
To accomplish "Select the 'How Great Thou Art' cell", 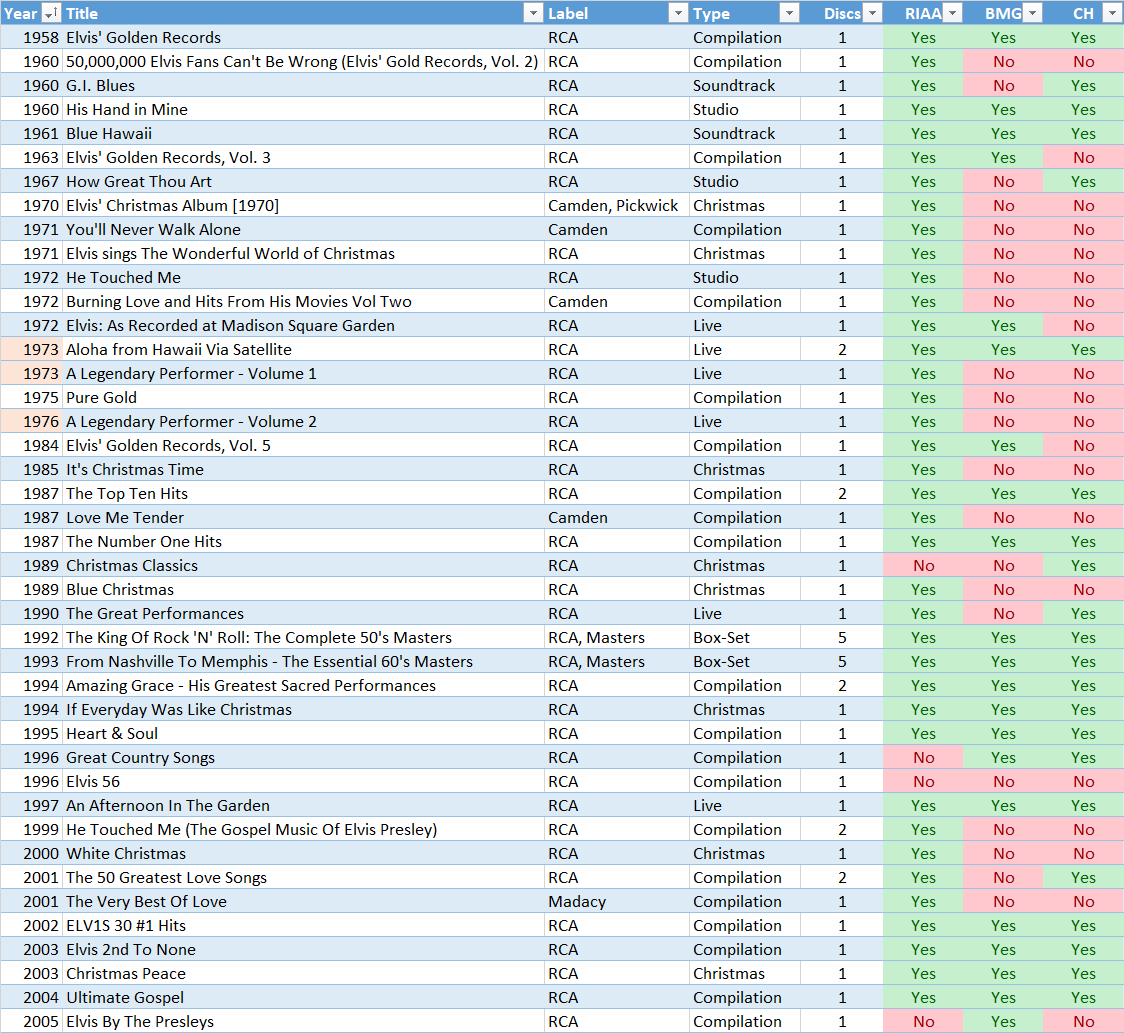I will [303, 181].
